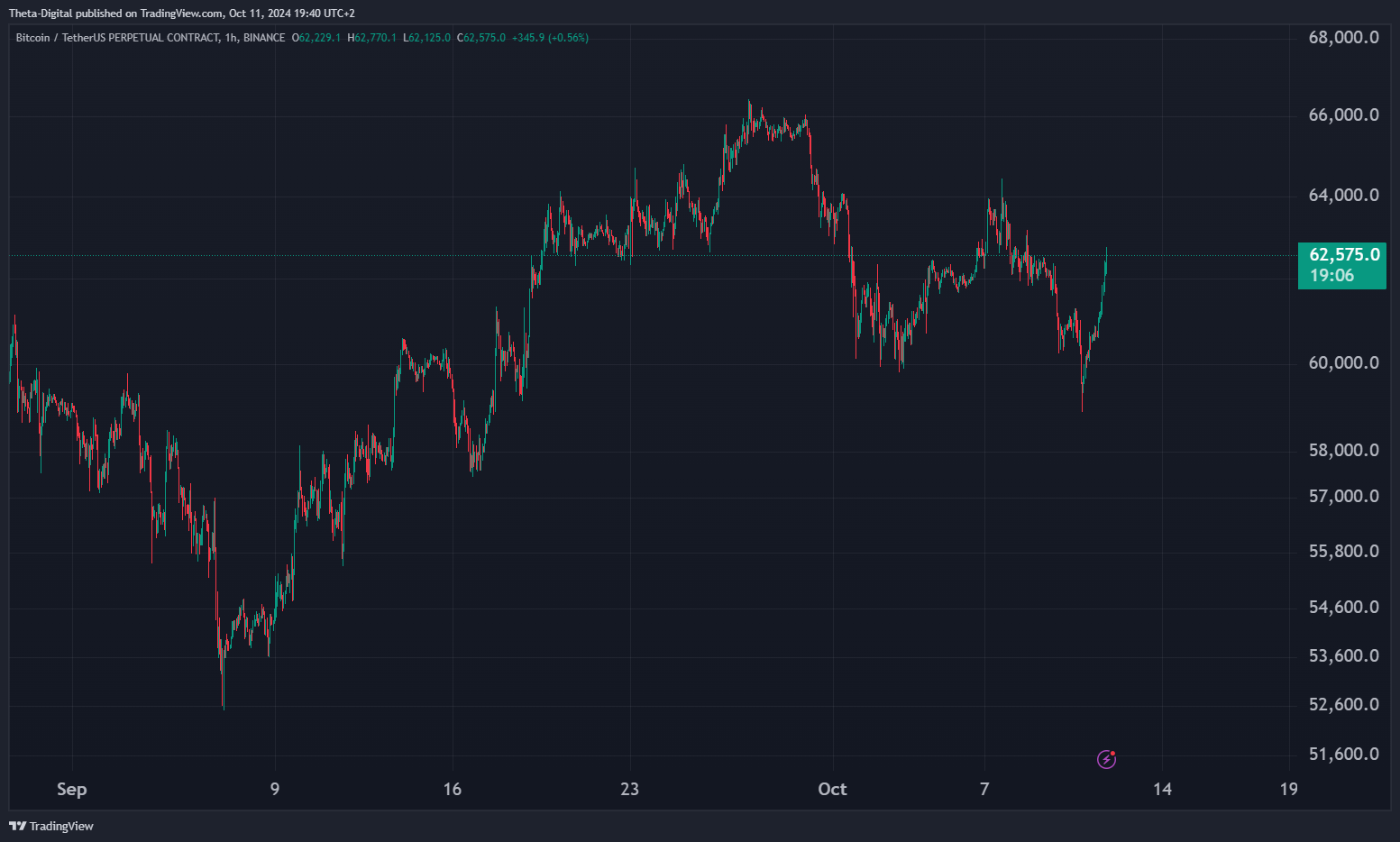Click the 57,000.0 price axis label
The width and height of the screenshot is (1400, 842).
click(1343, 497)
